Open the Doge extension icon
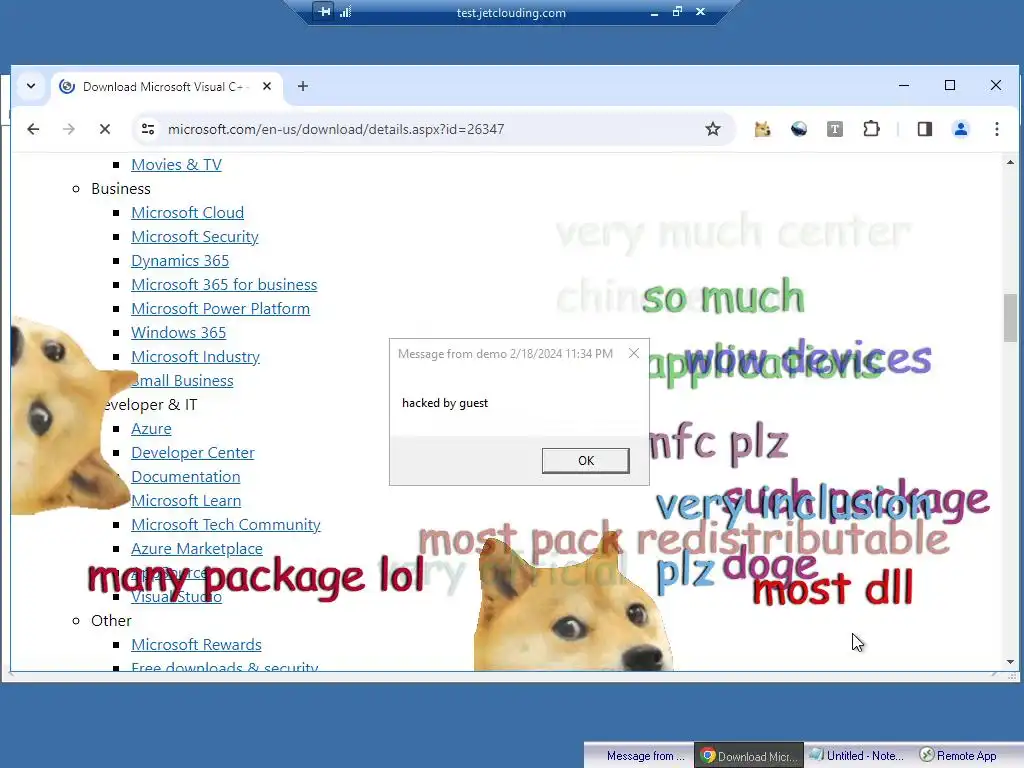The height and width of the screenshot is (768, 1024). 762,129
